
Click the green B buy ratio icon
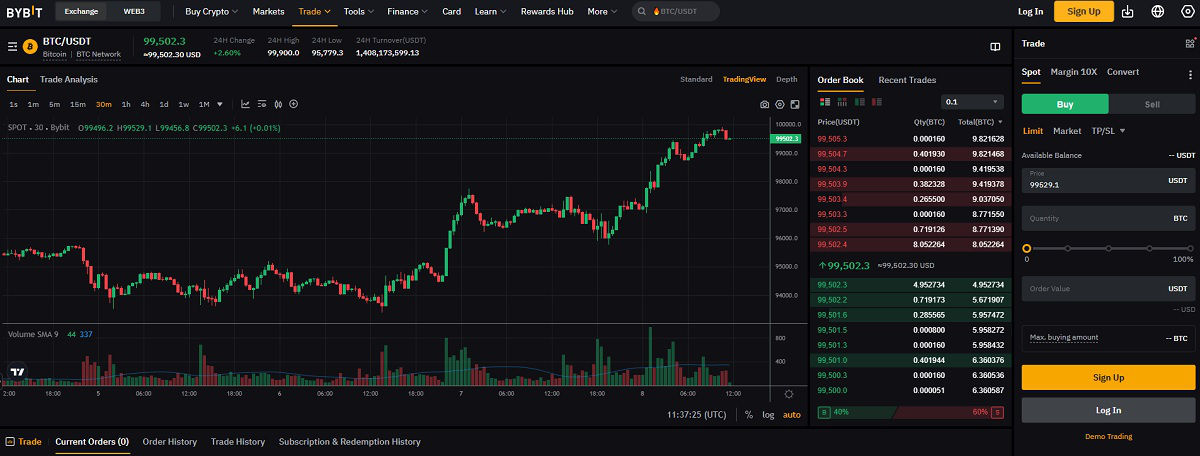coord(825,412)
